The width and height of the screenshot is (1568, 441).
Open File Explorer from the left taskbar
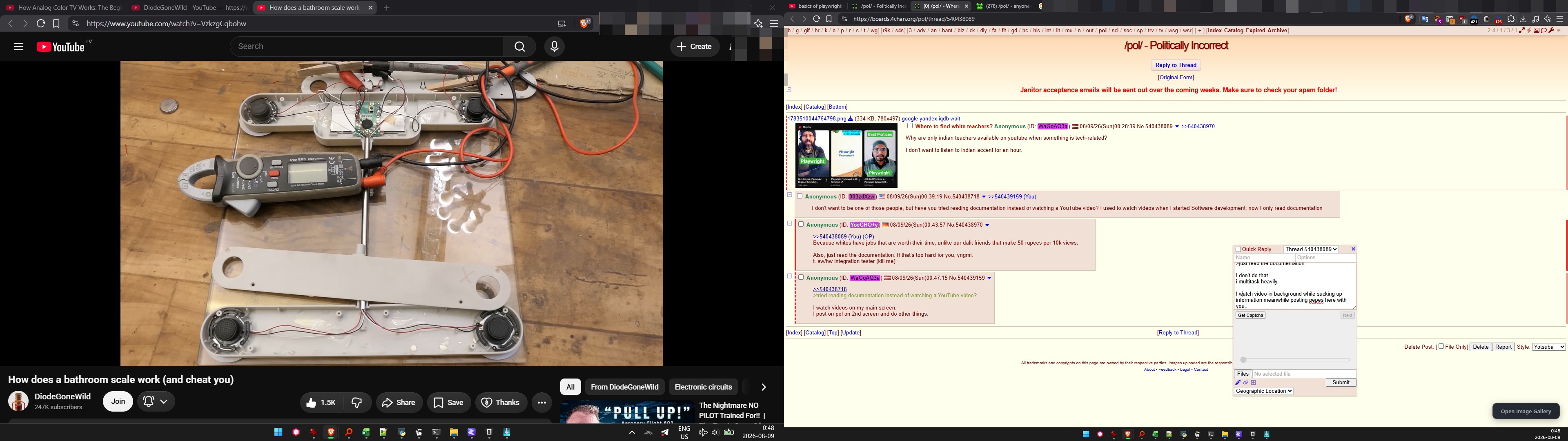[x=454, y=432]
